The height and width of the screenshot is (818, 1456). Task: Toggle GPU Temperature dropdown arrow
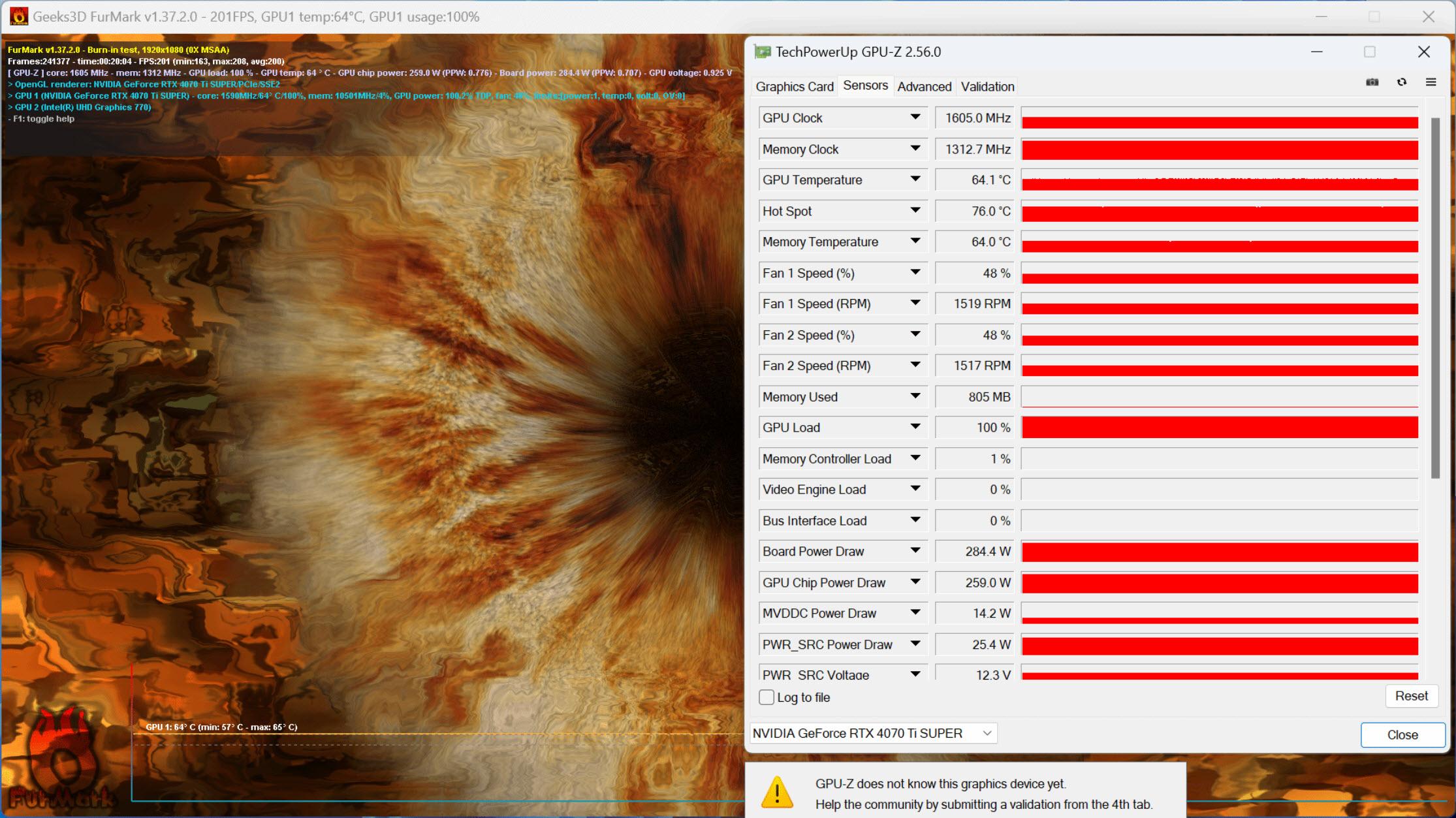[913, 179]
